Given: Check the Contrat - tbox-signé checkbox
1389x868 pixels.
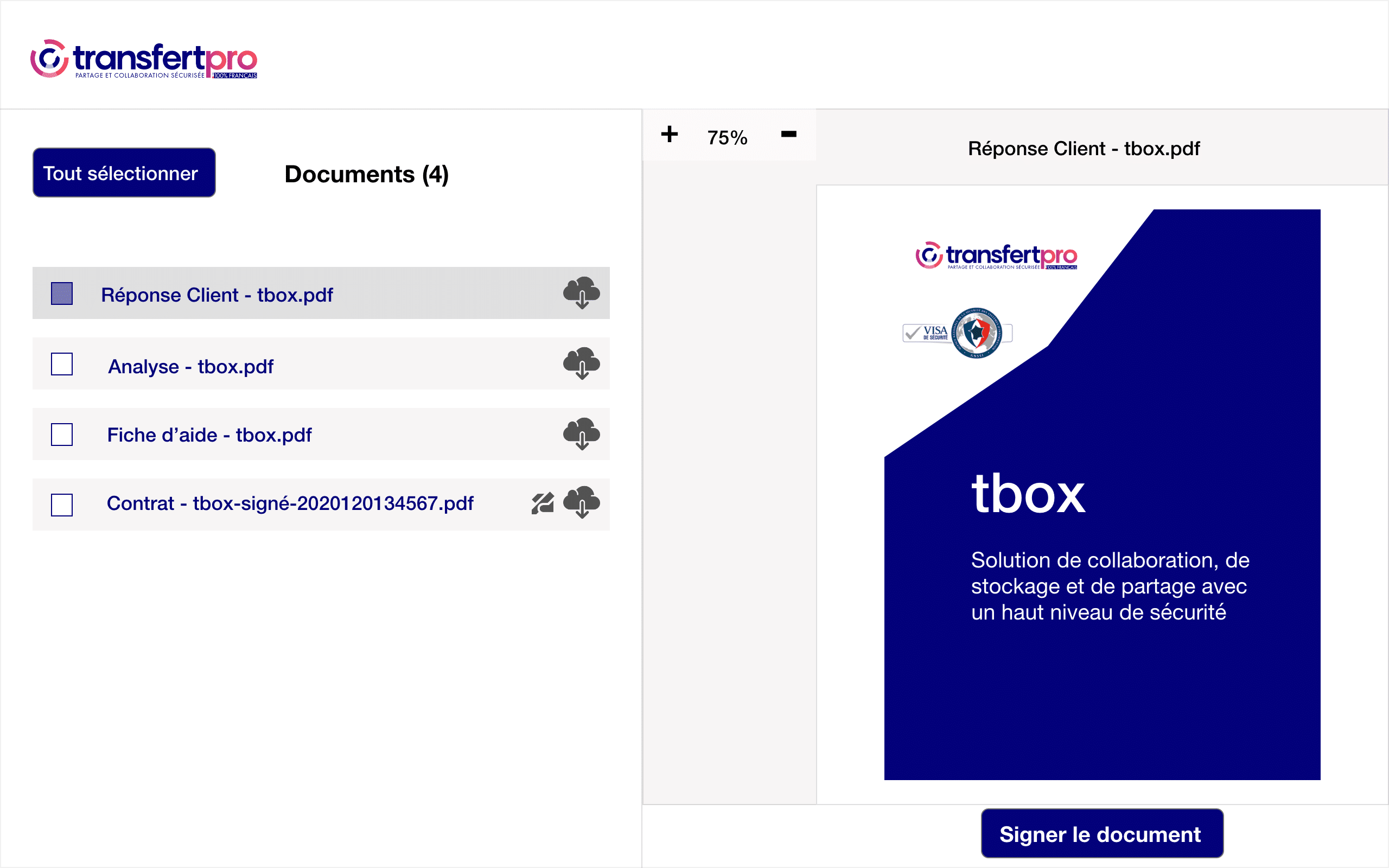Looking at the screenshot, I should [x=62, y=505].
